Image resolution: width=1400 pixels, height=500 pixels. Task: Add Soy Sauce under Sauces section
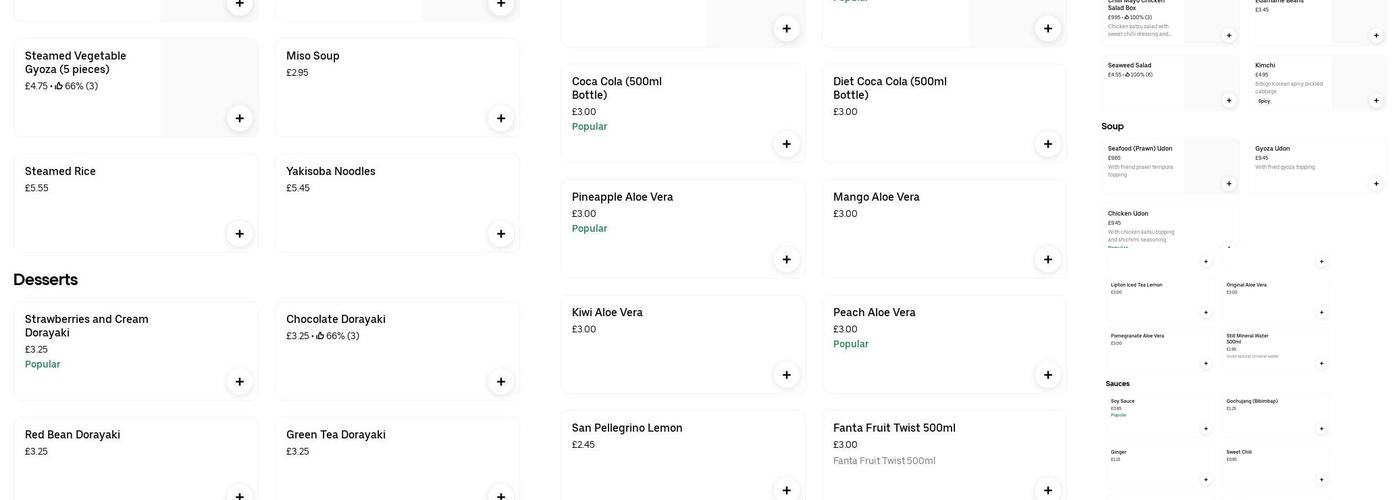tap(1206, 429)
